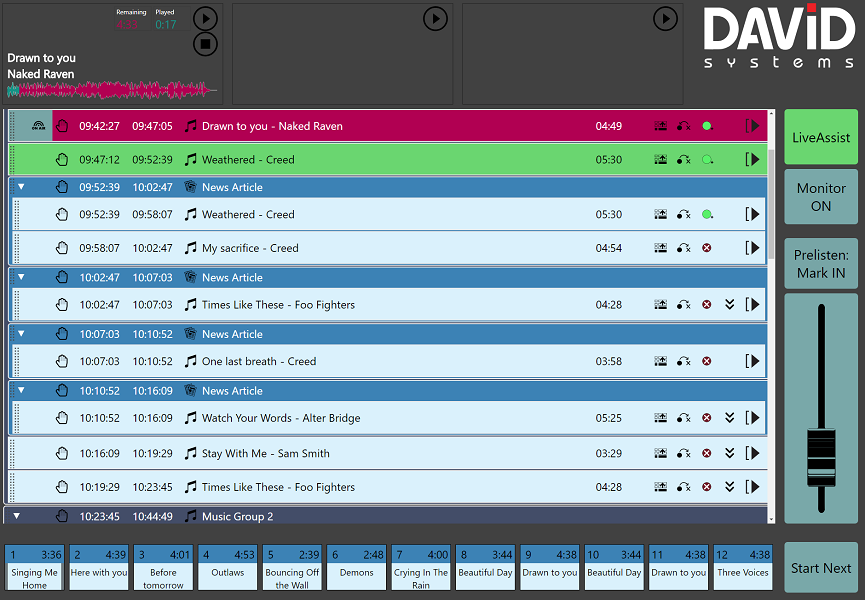
Task: Click the hand icon on My sacrifice row
Action: 62,248
